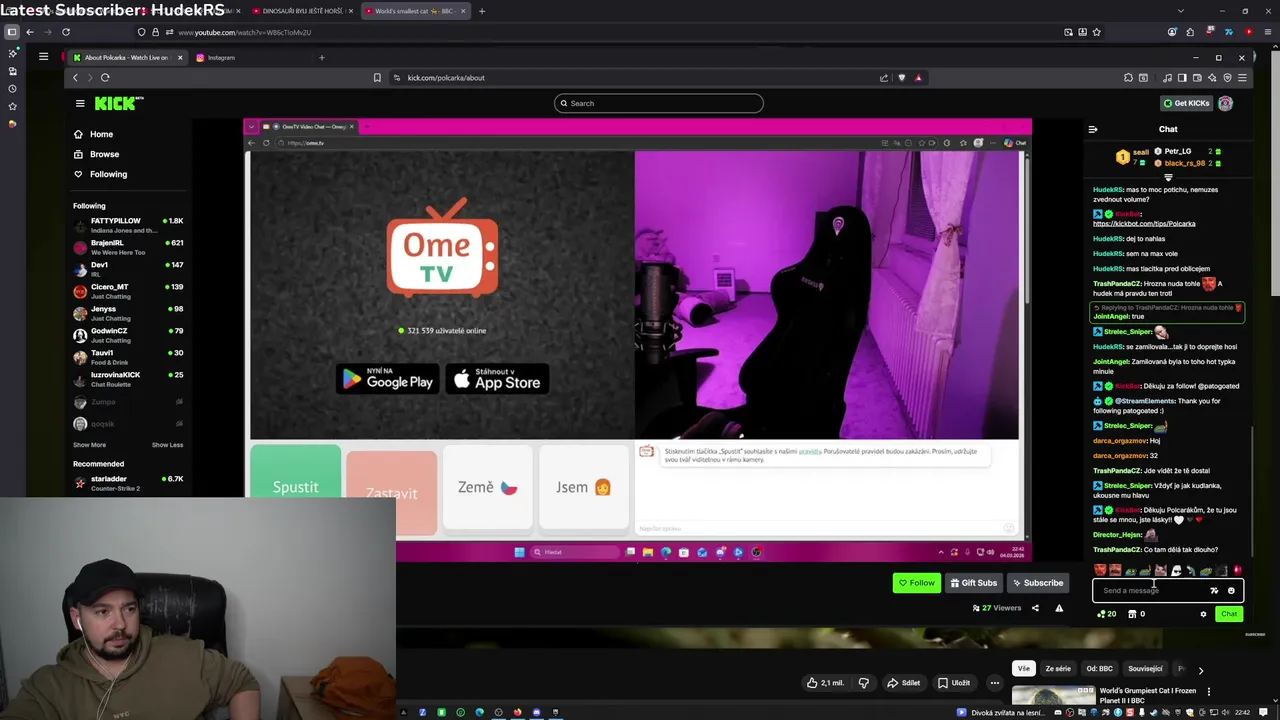The width and height of the screenshot is (1280, 720).
Task: Open the chat shop icon showing 0
Action: pyautogui.click(x=1136, y=614)
